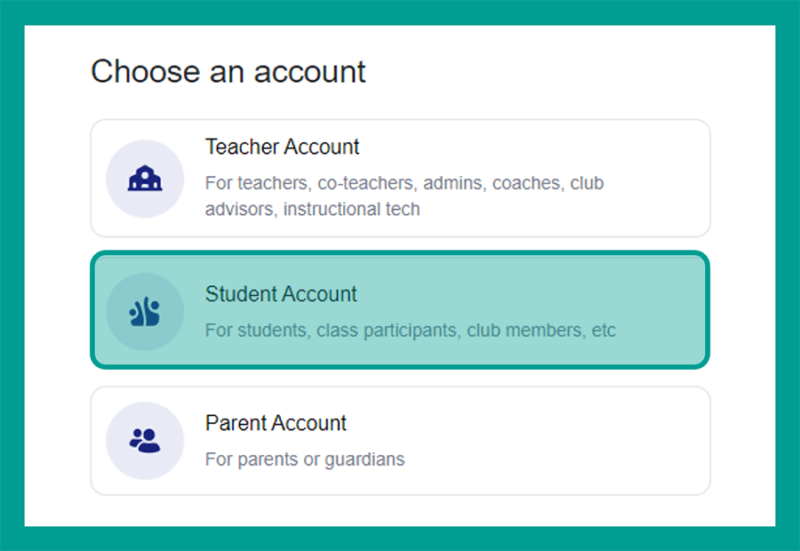Click the raised-hands students icon
This screenshot has width=800, height=551.
click(144, 311)
